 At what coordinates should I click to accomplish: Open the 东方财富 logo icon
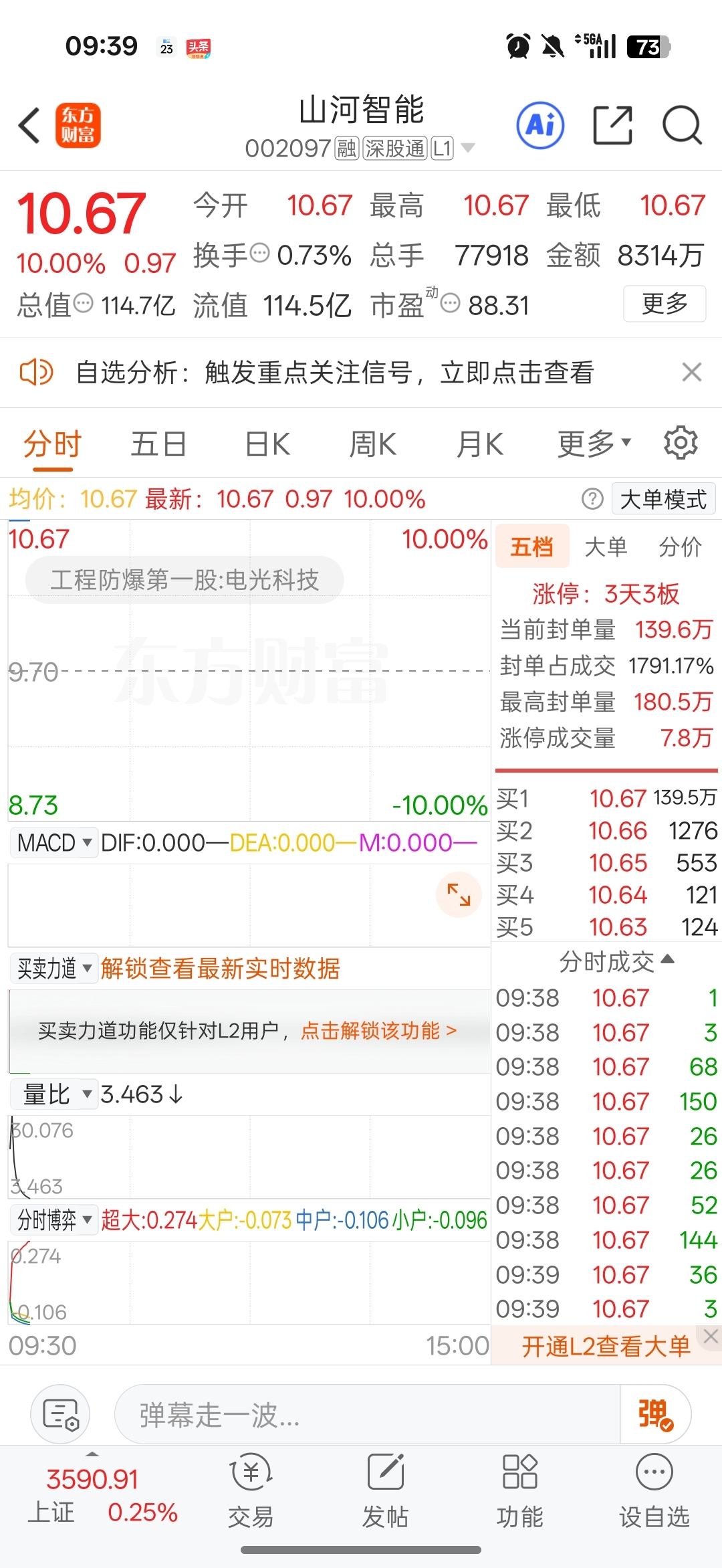[x=78, y=125]
